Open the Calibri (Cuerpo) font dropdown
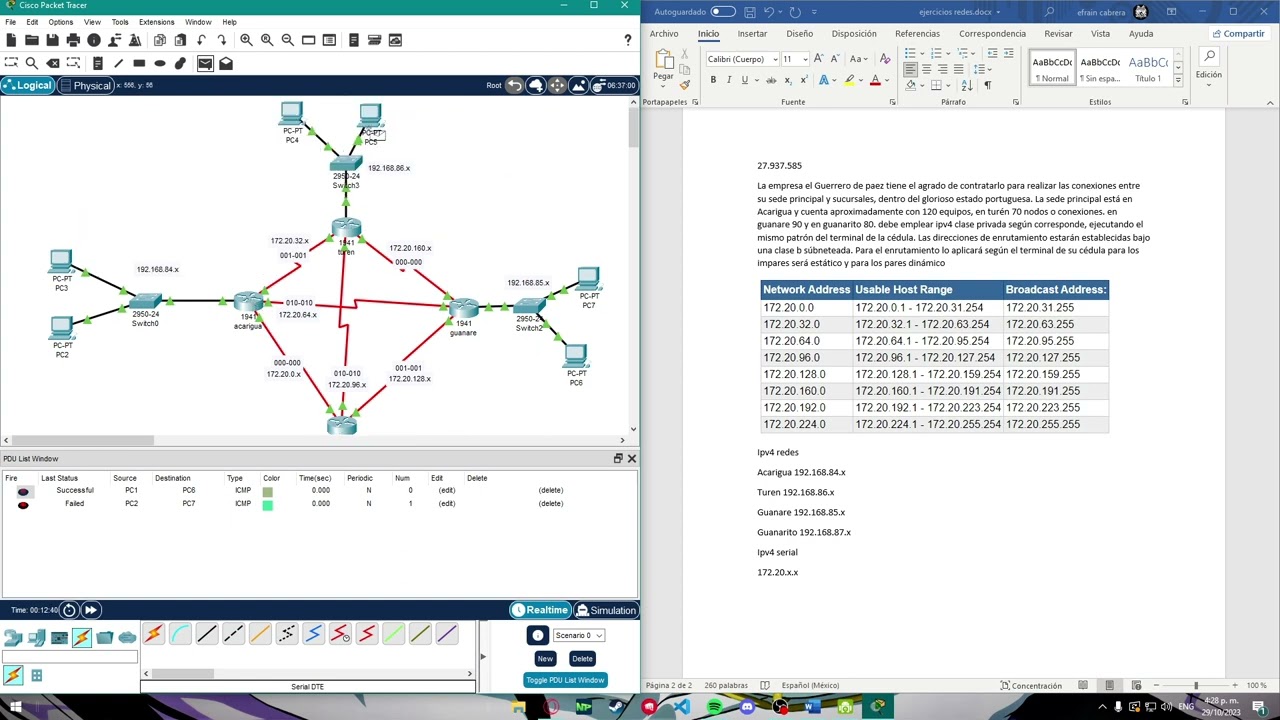Image resolution: width=1280 pixels, height=720 pixels. point(775,59)
